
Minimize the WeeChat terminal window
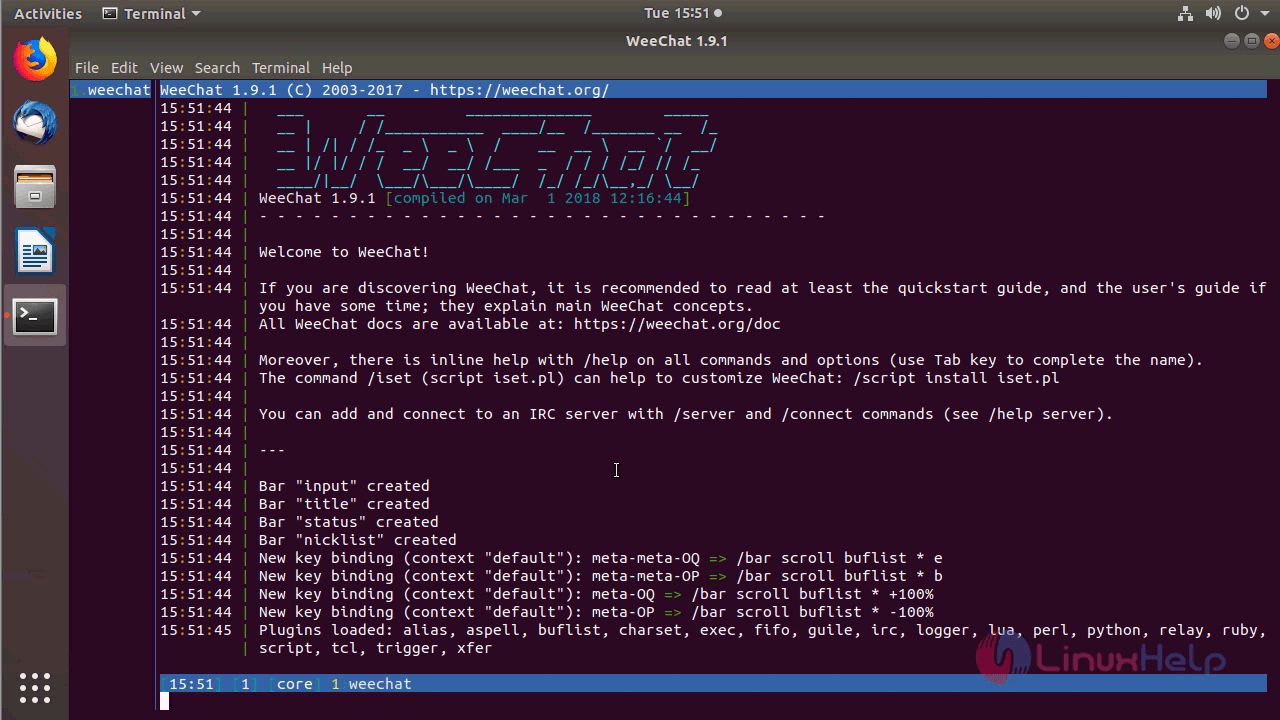(x=1232, y=41)
